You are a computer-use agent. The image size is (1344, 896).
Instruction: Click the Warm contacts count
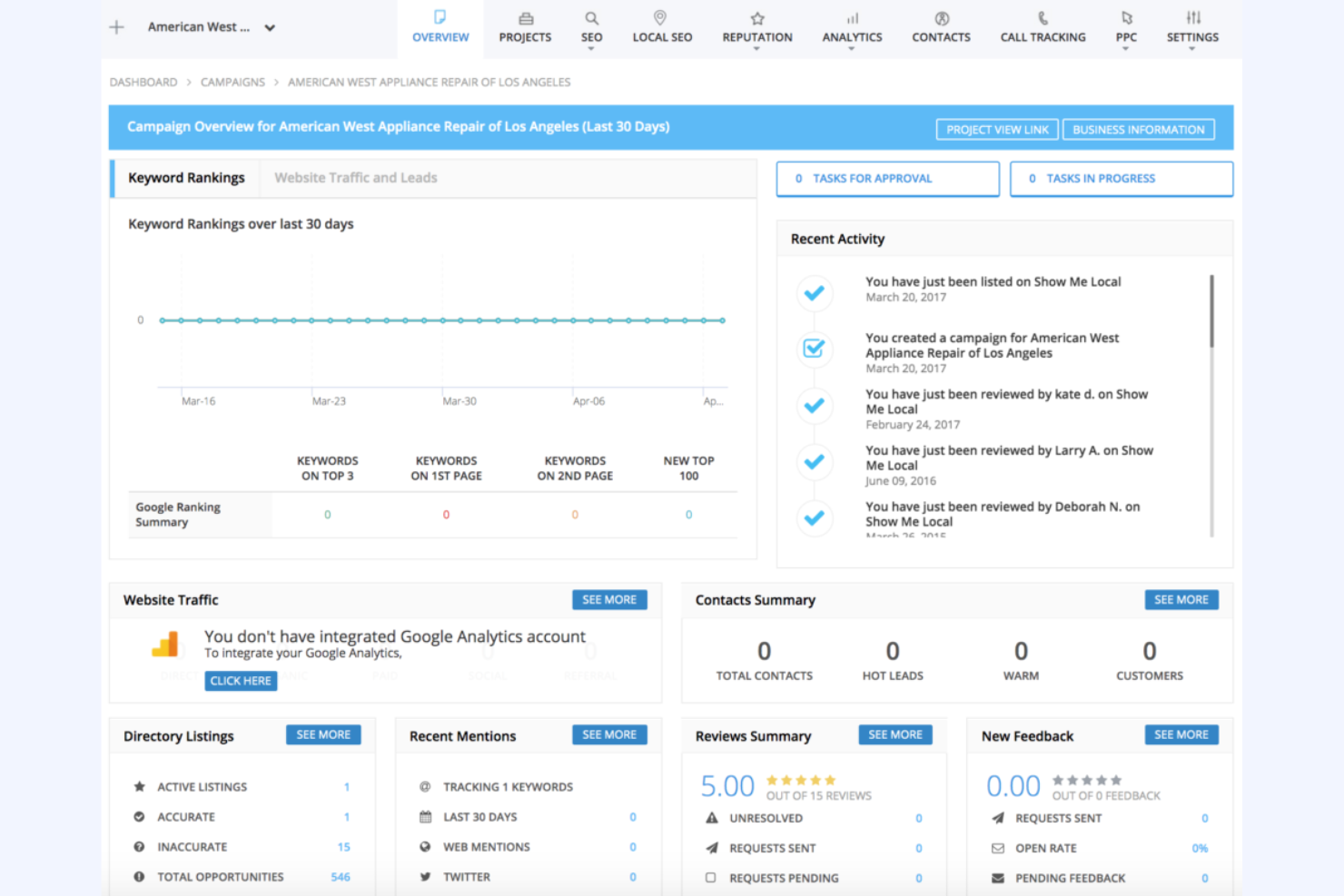tap(1022, 651)
